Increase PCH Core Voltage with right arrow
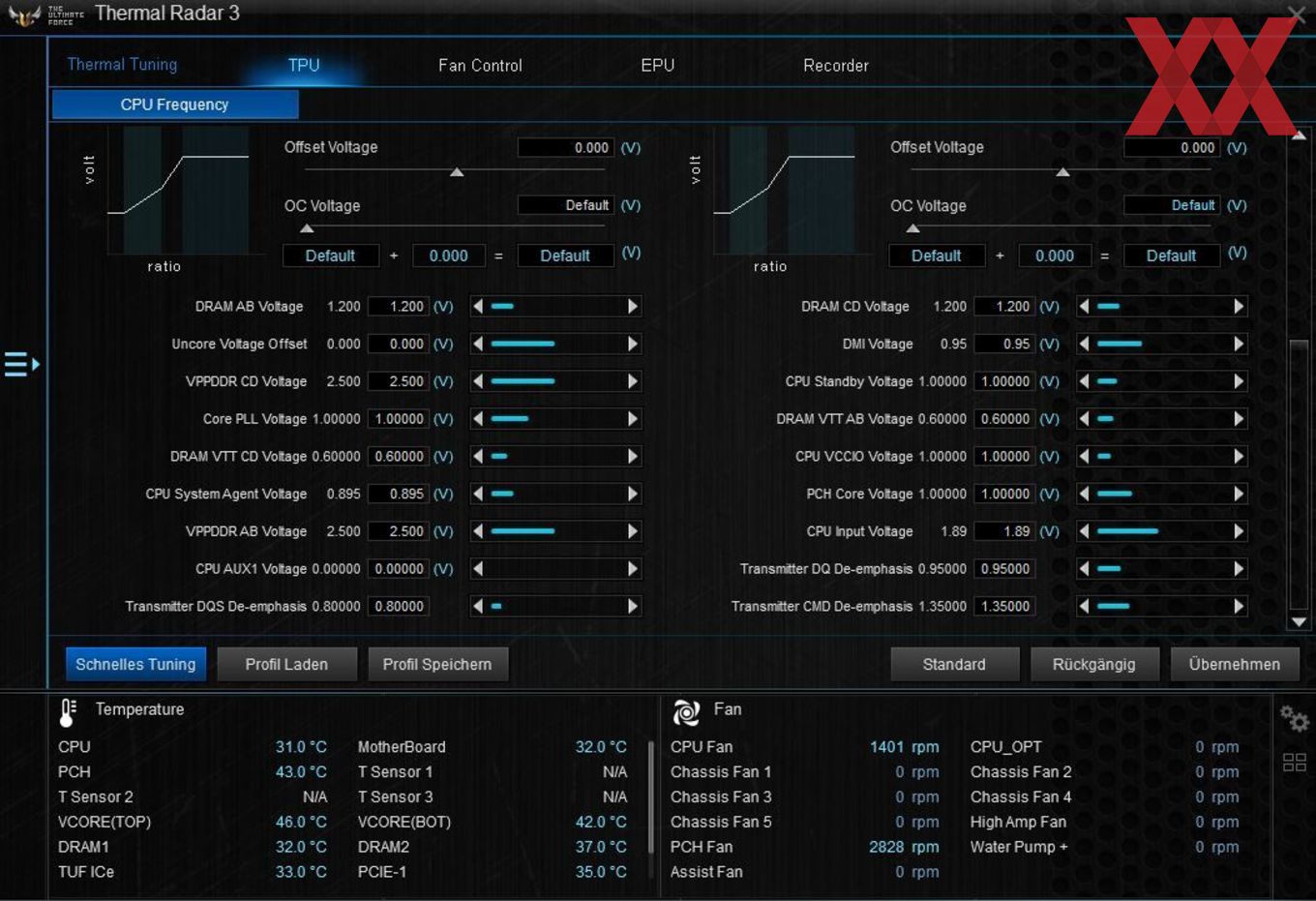This screenshot has width=1316, height=901. (1239, 494)
